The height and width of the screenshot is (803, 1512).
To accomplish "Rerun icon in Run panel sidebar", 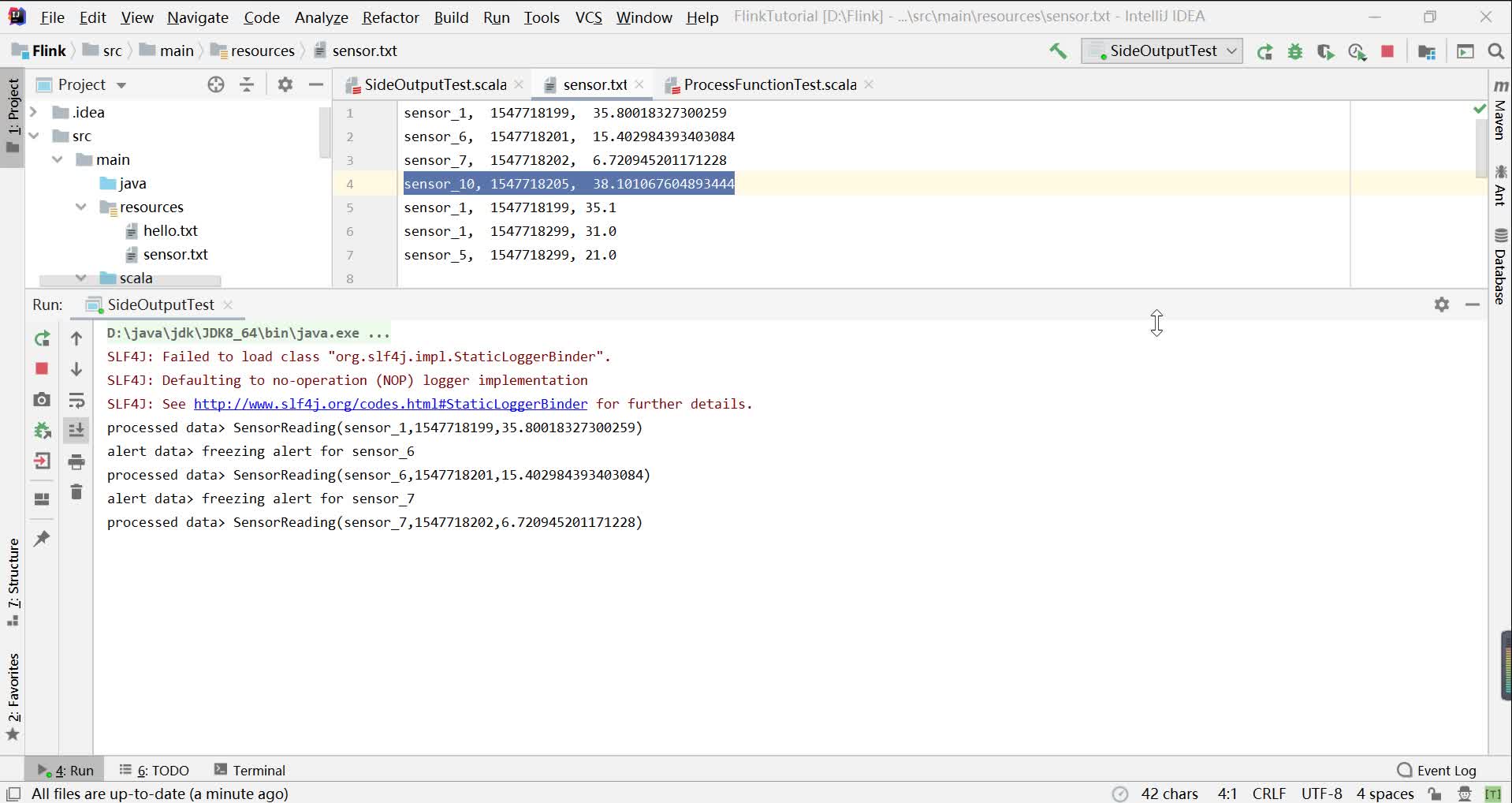I will 42,338.
